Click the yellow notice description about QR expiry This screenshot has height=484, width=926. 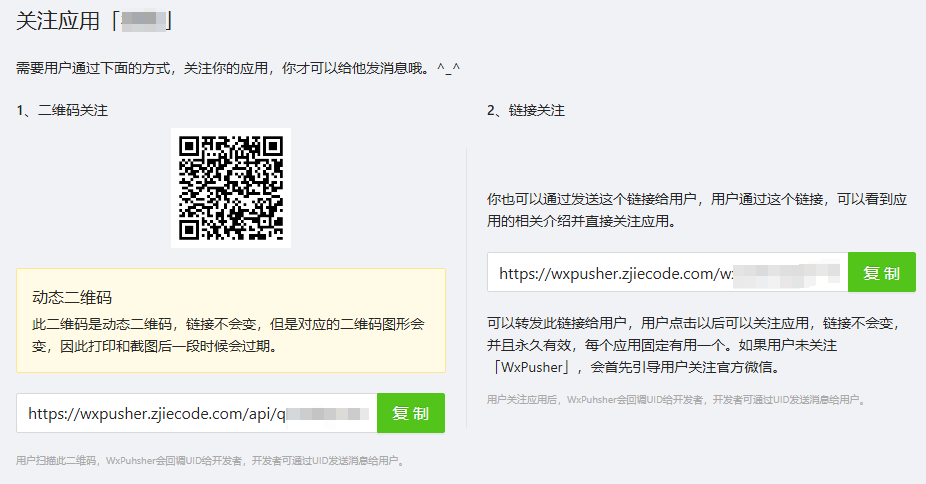coord(230,336)
